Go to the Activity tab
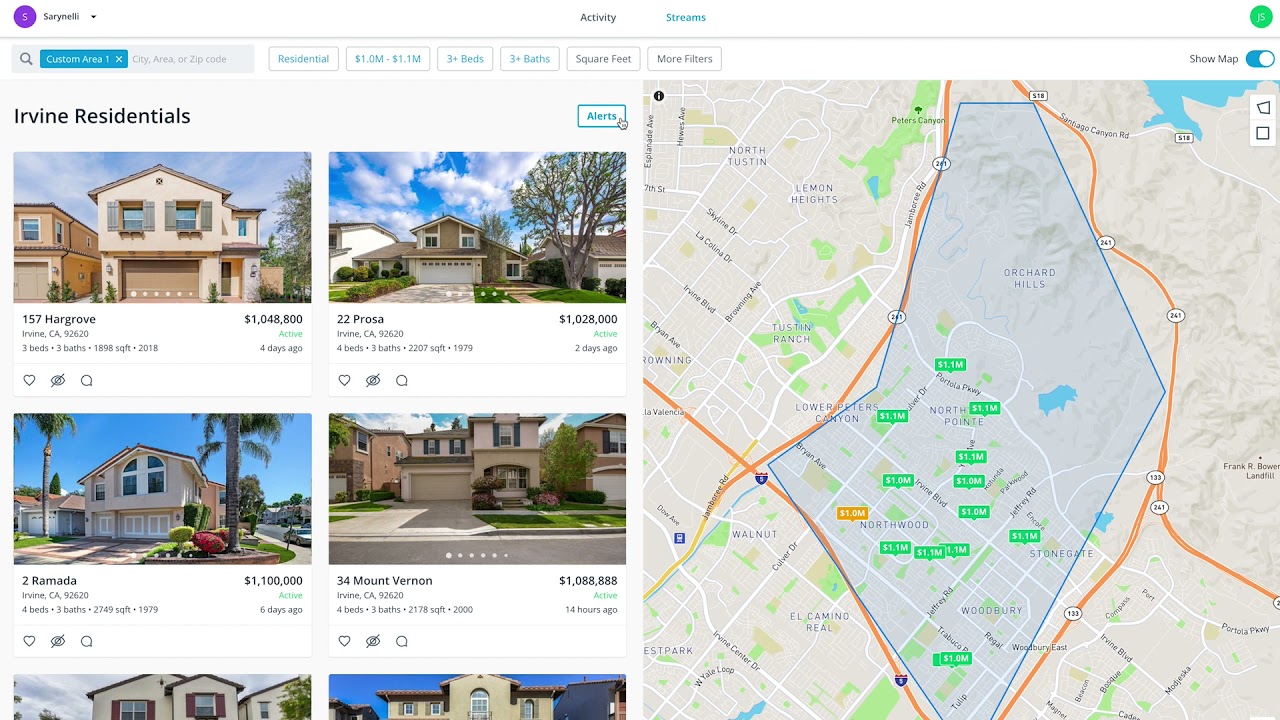Image resolution: width=1280 pixels, height=720 pixels. 598,17
